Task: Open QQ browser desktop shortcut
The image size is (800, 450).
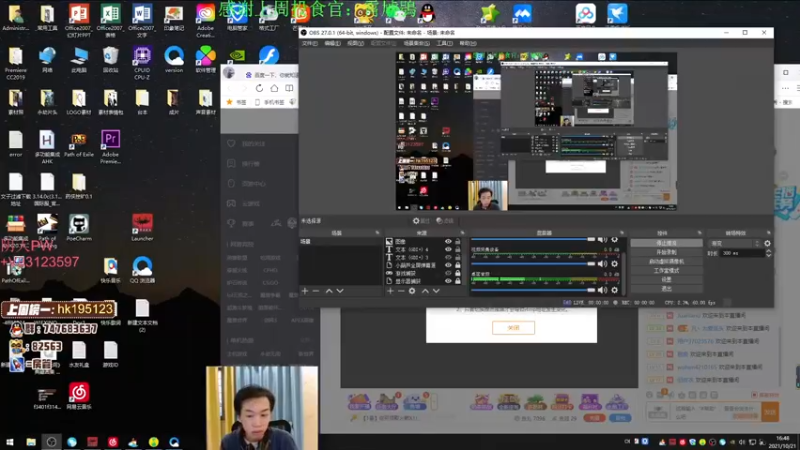Action: [x=142, y=270]
